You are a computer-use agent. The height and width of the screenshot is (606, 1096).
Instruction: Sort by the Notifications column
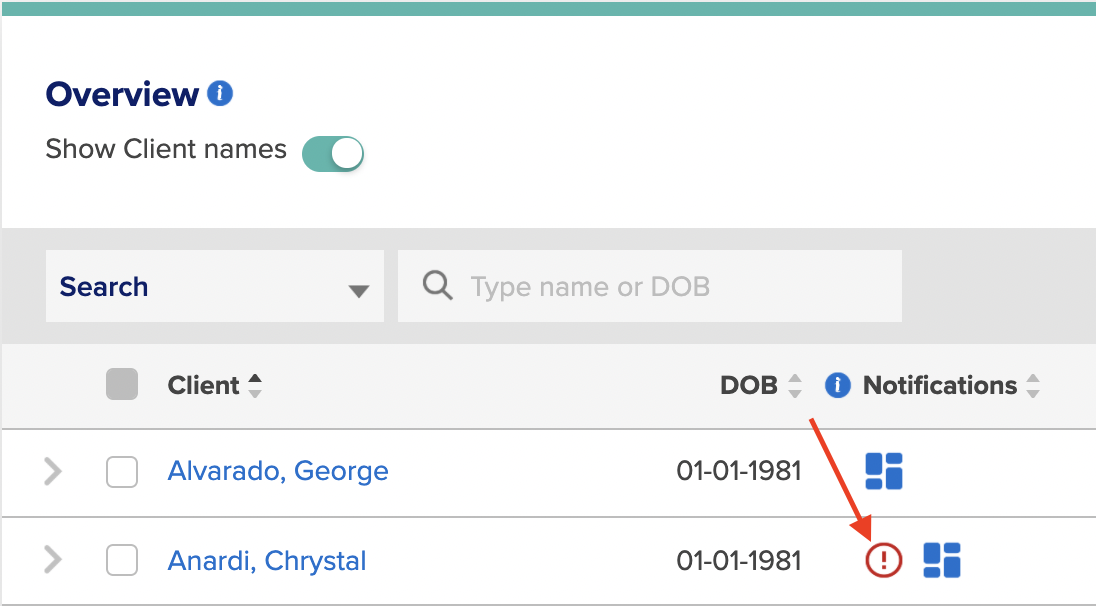click(x=1033, y=385)
